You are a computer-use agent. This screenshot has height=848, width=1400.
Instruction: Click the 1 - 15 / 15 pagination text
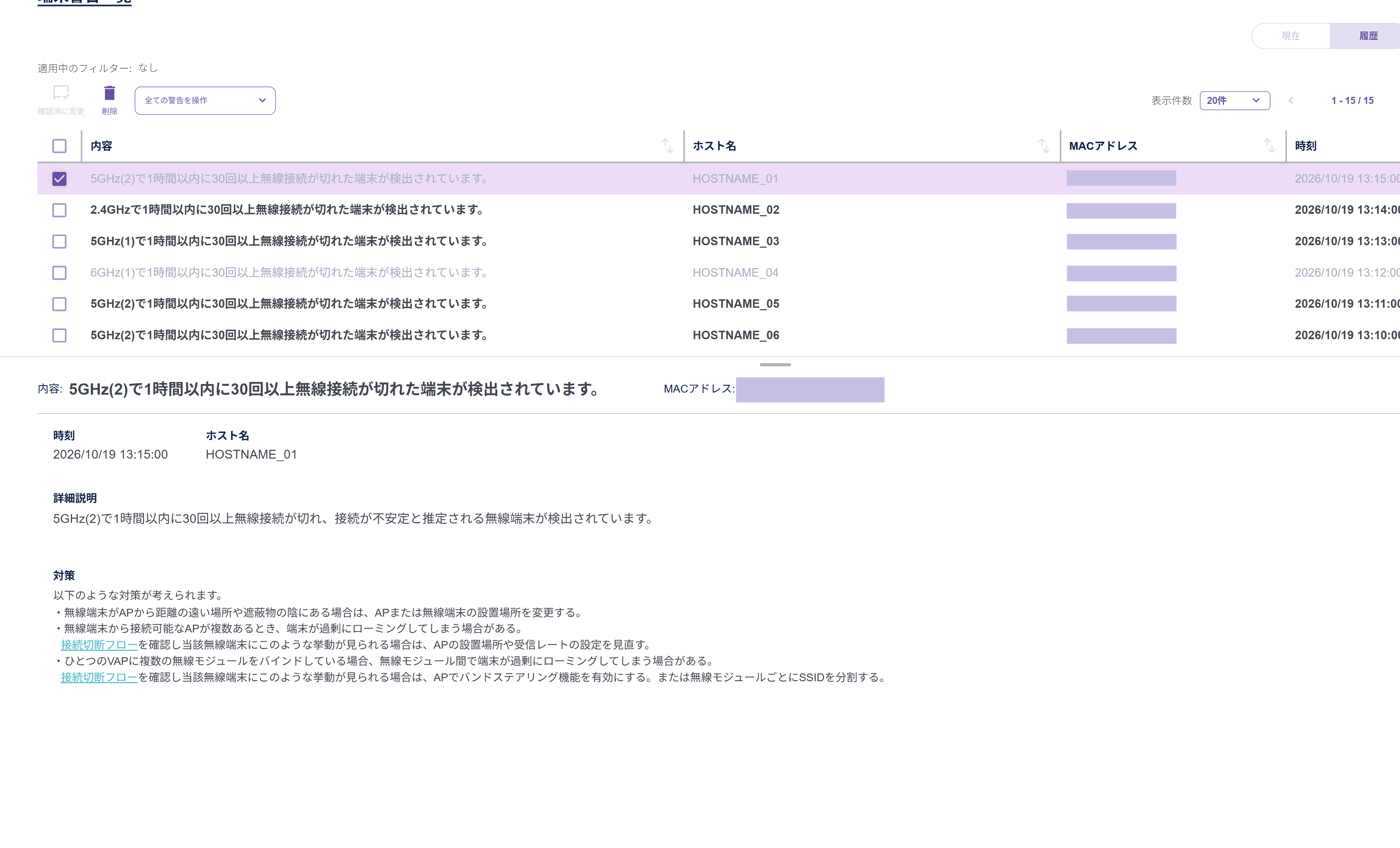(1352, 101)
